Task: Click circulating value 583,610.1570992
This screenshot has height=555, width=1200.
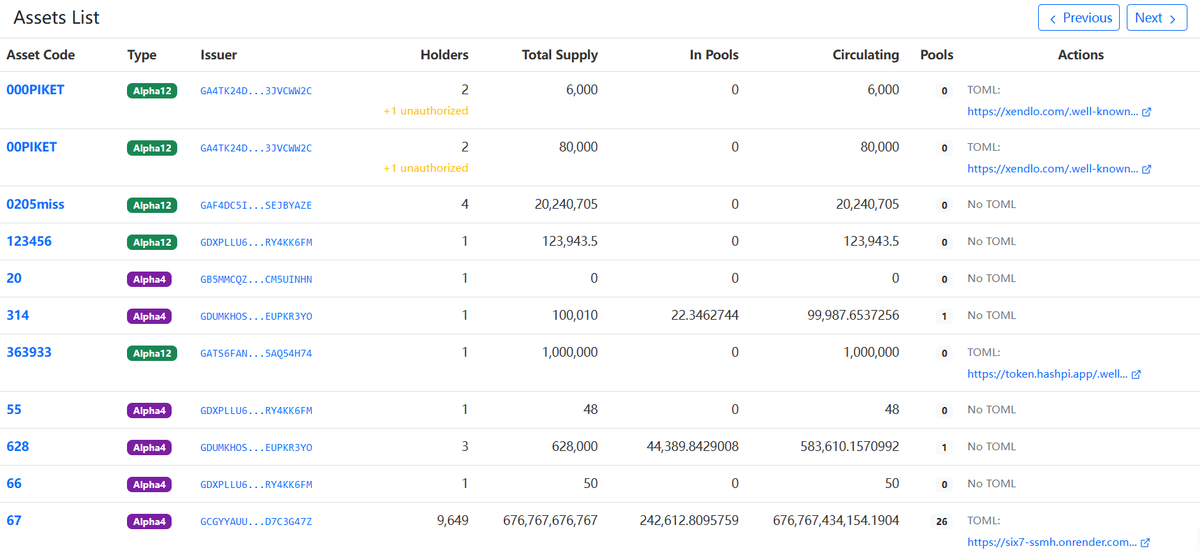Action: point(850,446)
